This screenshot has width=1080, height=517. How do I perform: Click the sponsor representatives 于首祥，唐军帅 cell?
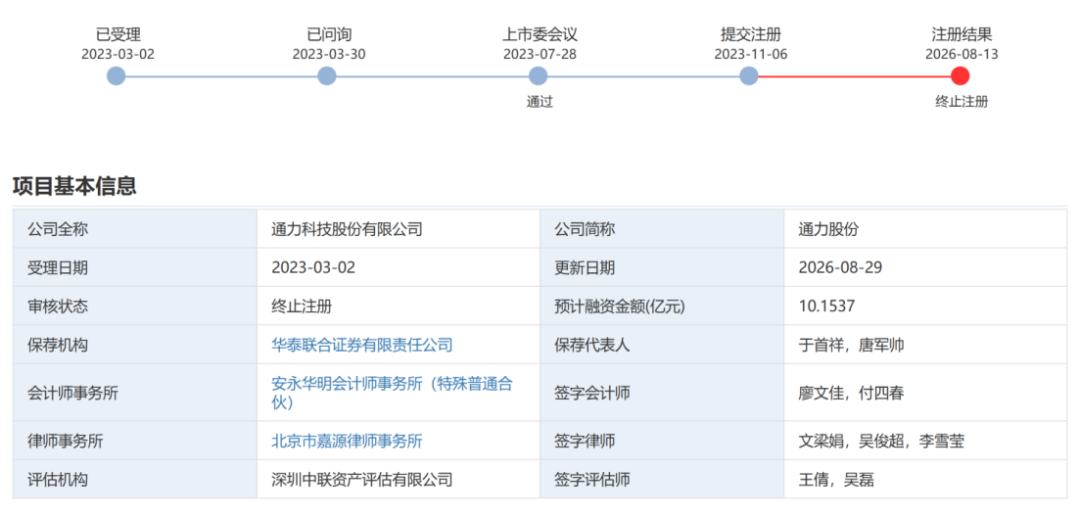pyautogui.click(x=926, y=345)
